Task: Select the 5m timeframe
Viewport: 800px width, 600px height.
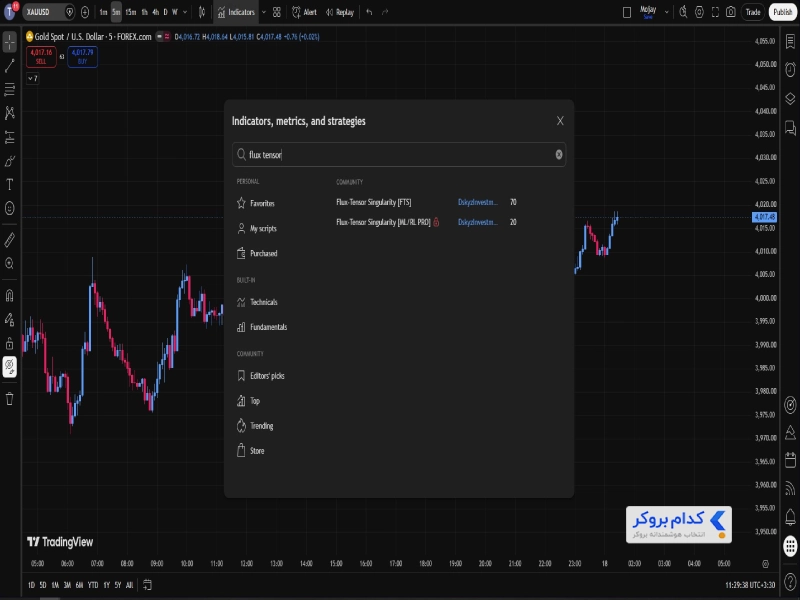Action: [116, 12]
